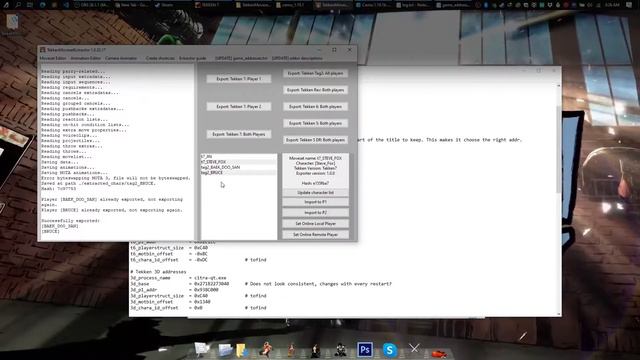Click 'Successfully exported:' line in the log
The height and width of the screenshot is (360, 640).
coord(70,221)
